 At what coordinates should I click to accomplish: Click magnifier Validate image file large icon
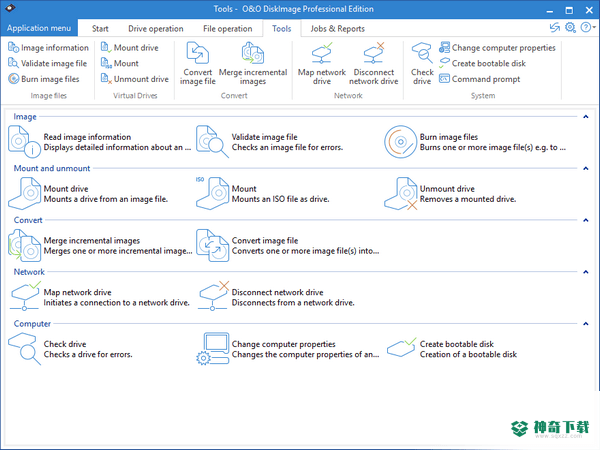(x=212, y=142)
